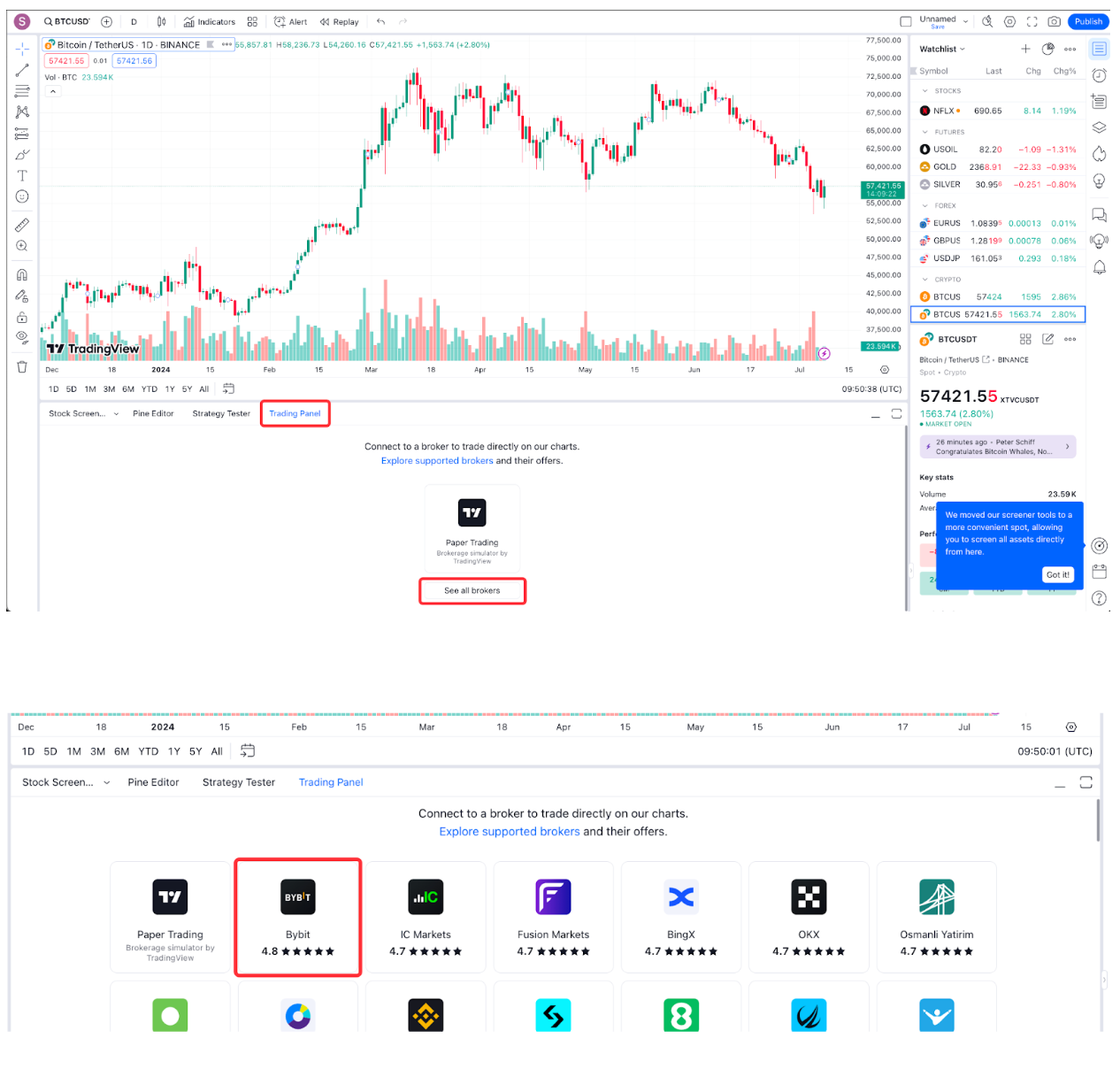1120x1069 pixels.
Task: Open the Hotlists flame icon panel
Action: point(1099,154)
